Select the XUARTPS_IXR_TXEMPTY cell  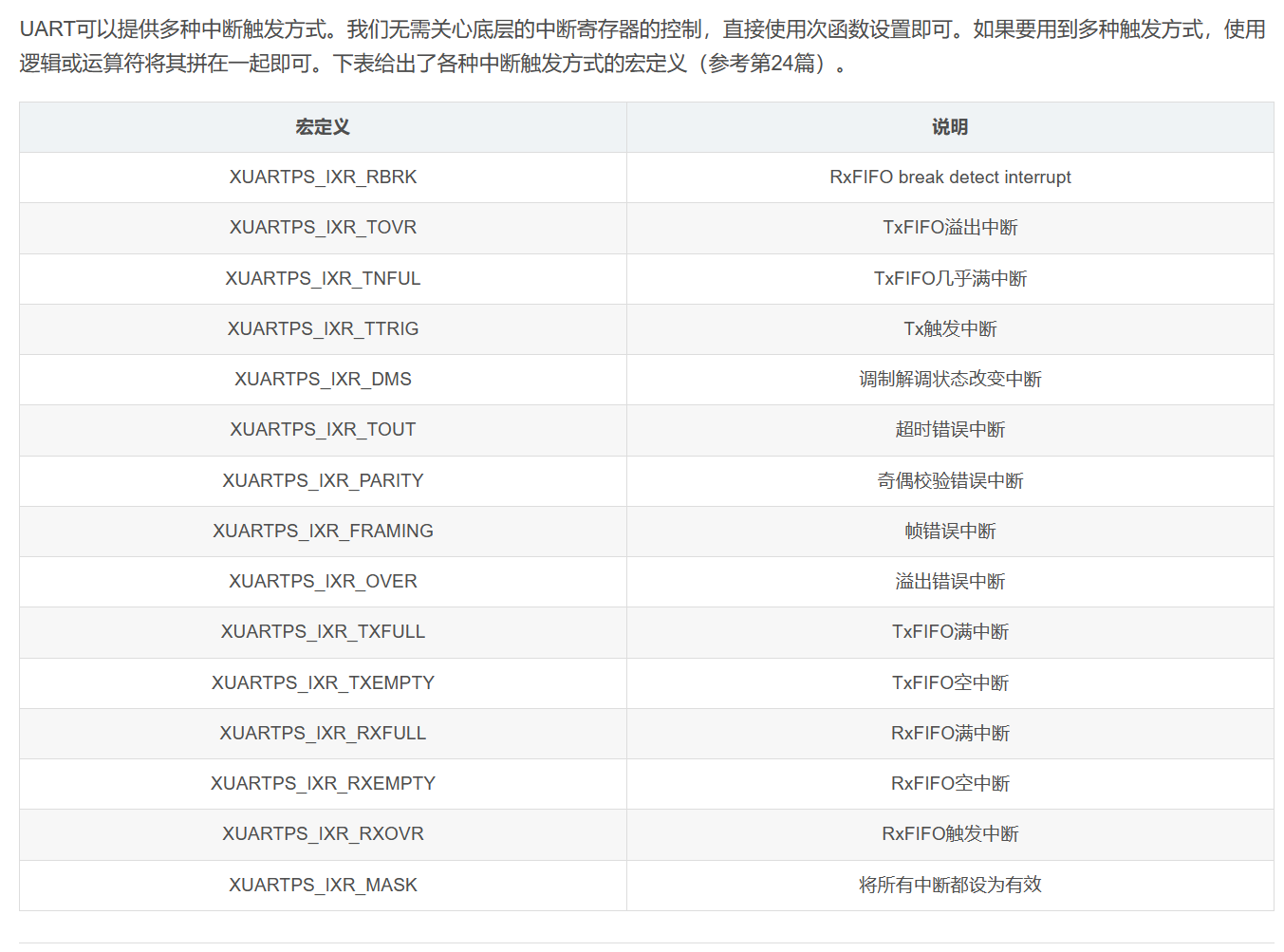(323, 683)
